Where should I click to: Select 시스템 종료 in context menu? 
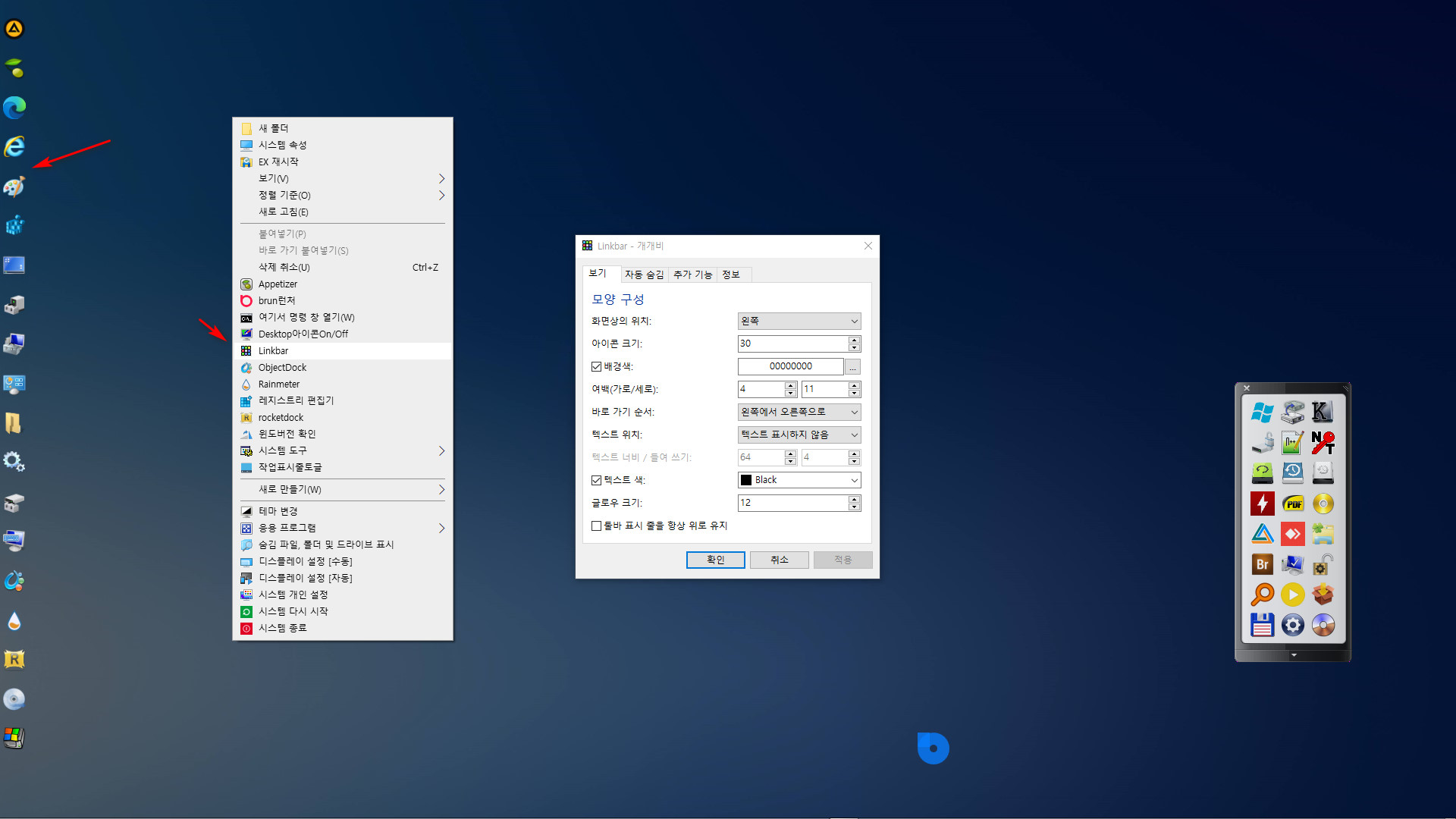[x=343, y=628]
